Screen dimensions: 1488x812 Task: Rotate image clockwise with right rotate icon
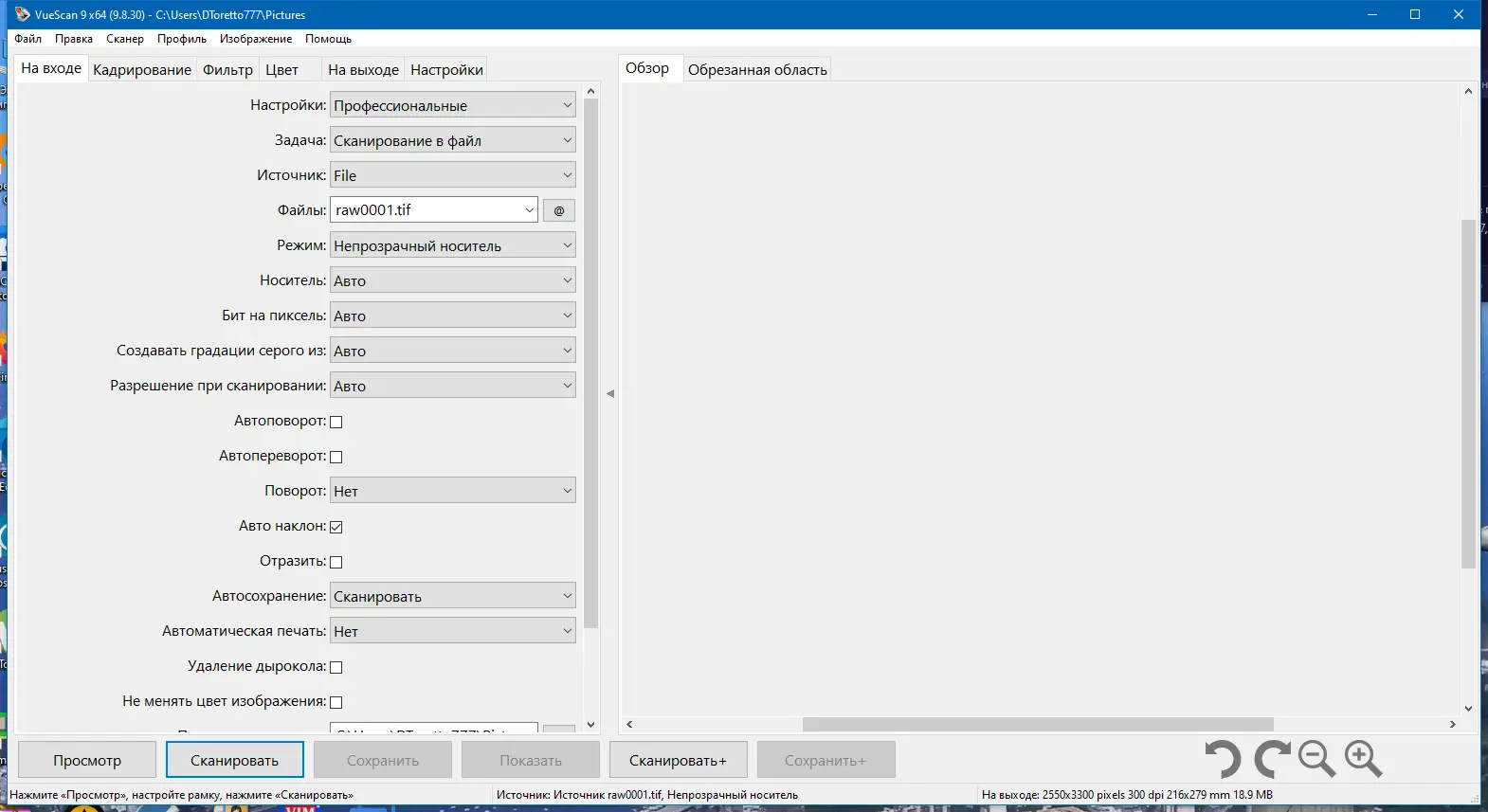1272,760
